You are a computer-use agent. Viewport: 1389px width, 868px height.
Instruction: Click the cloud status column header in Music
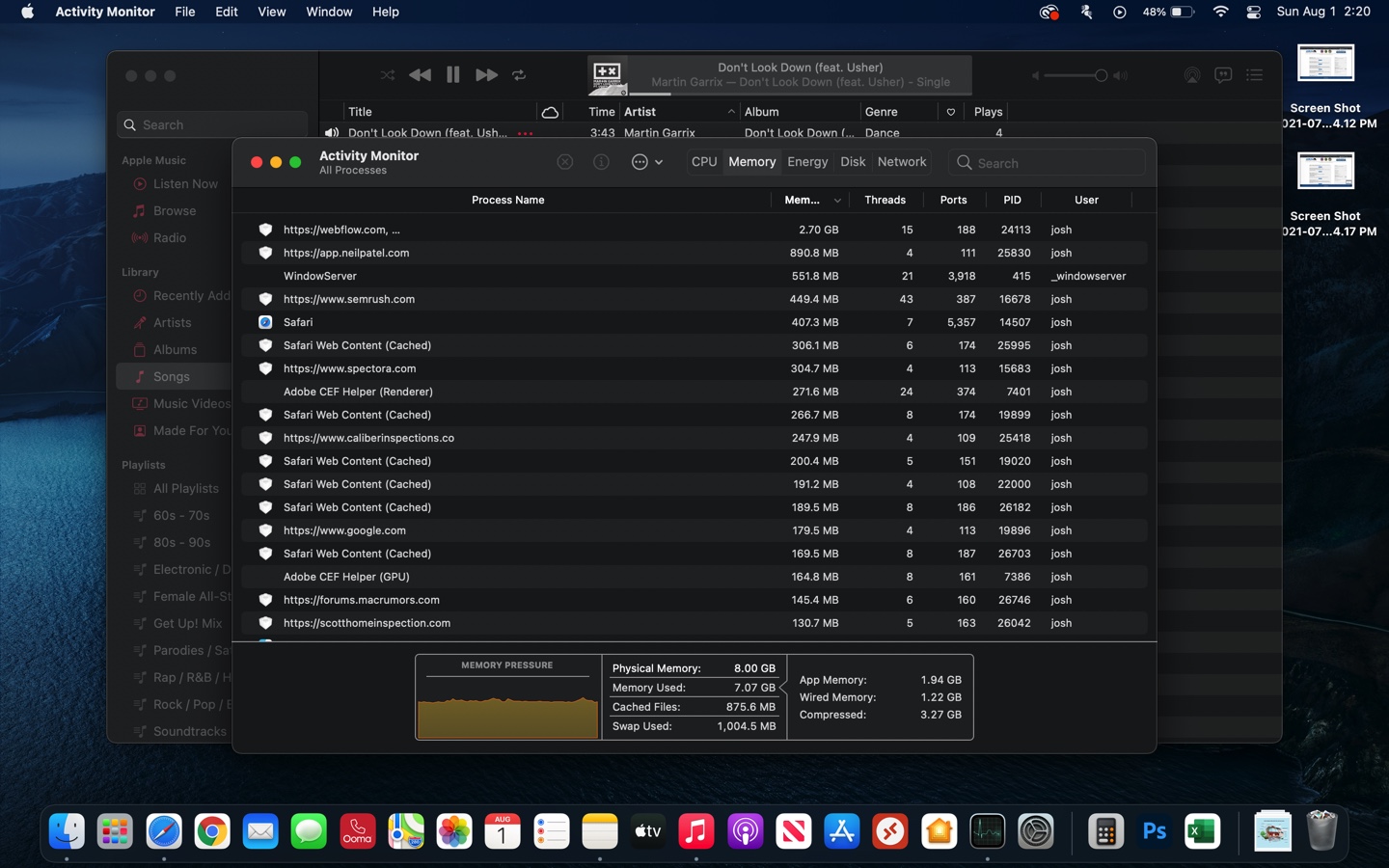550,112
